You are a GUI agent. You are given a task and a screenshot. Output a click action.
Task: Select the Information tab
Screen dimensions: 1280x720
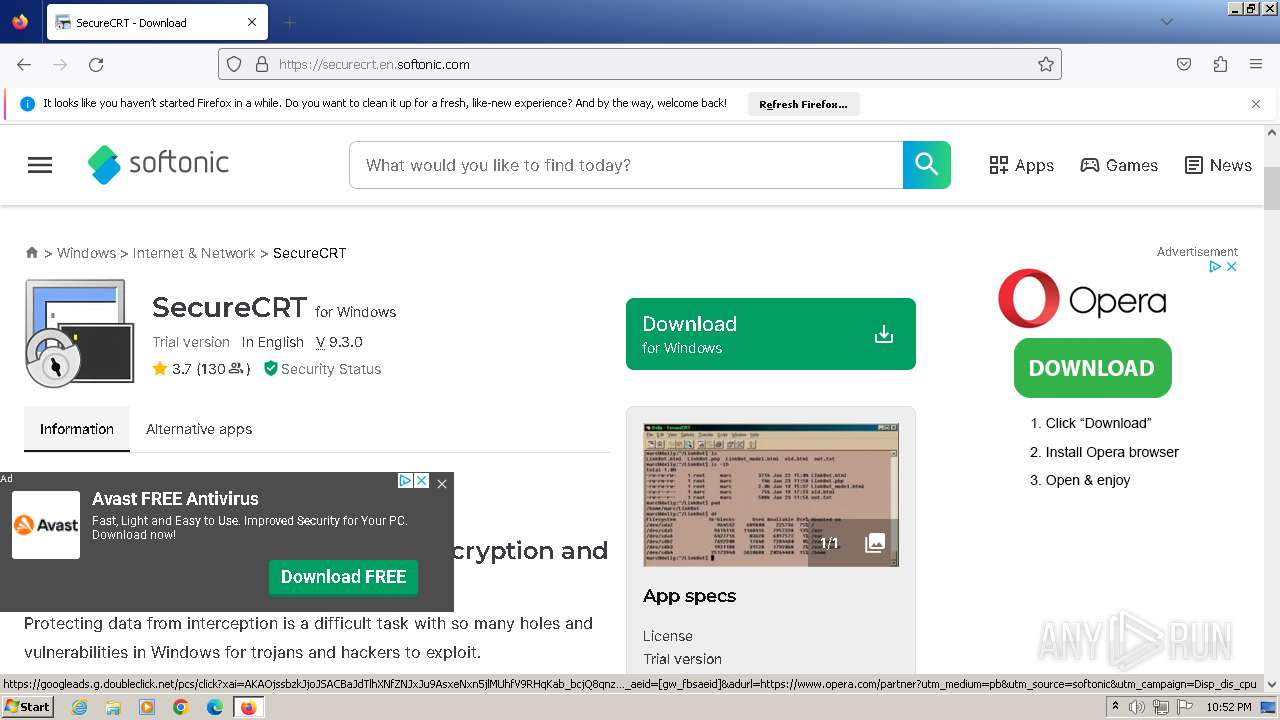(x=77, y=429)
